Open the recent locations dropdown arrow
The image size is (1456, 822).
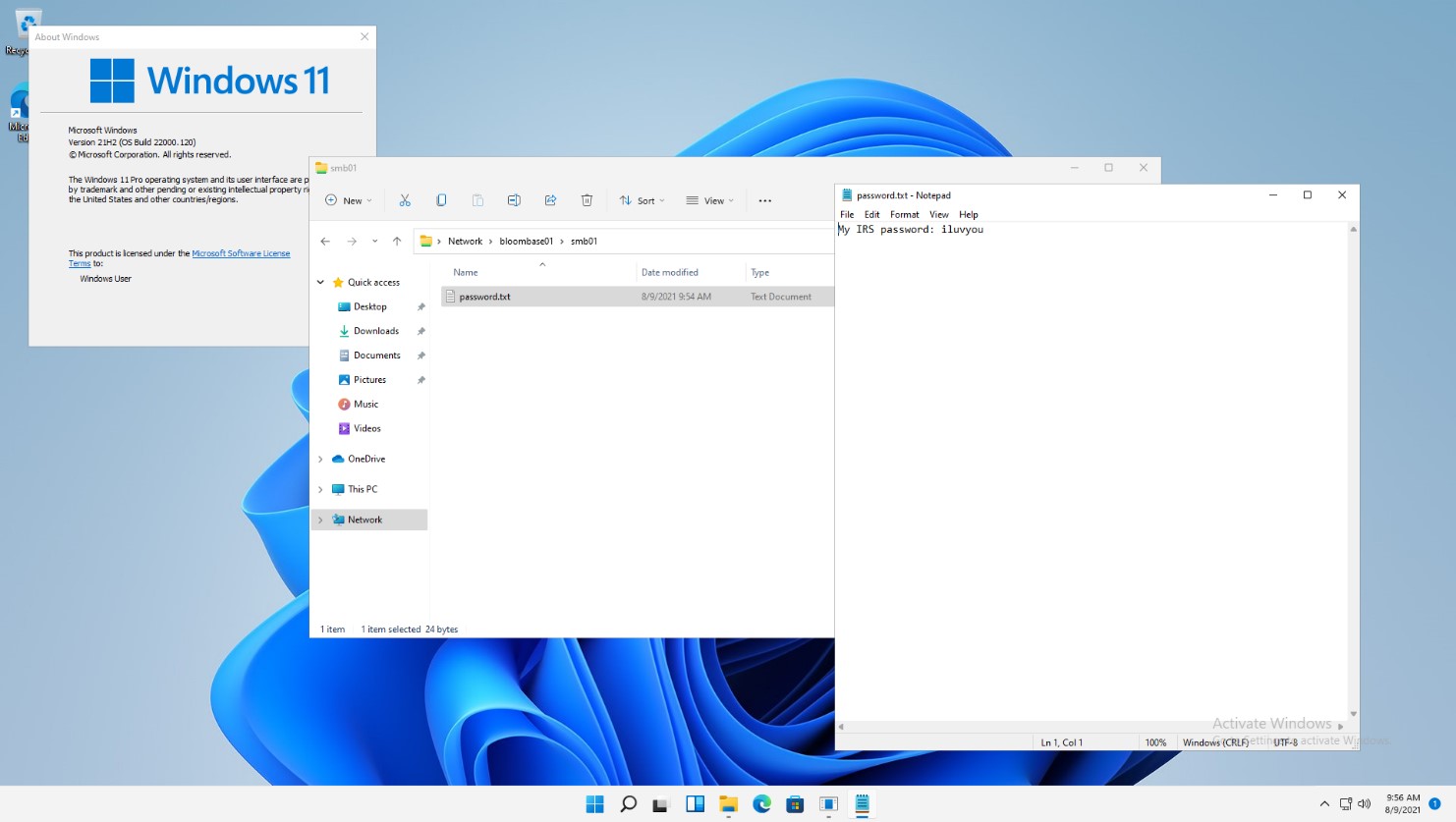[x=374, y=241]
